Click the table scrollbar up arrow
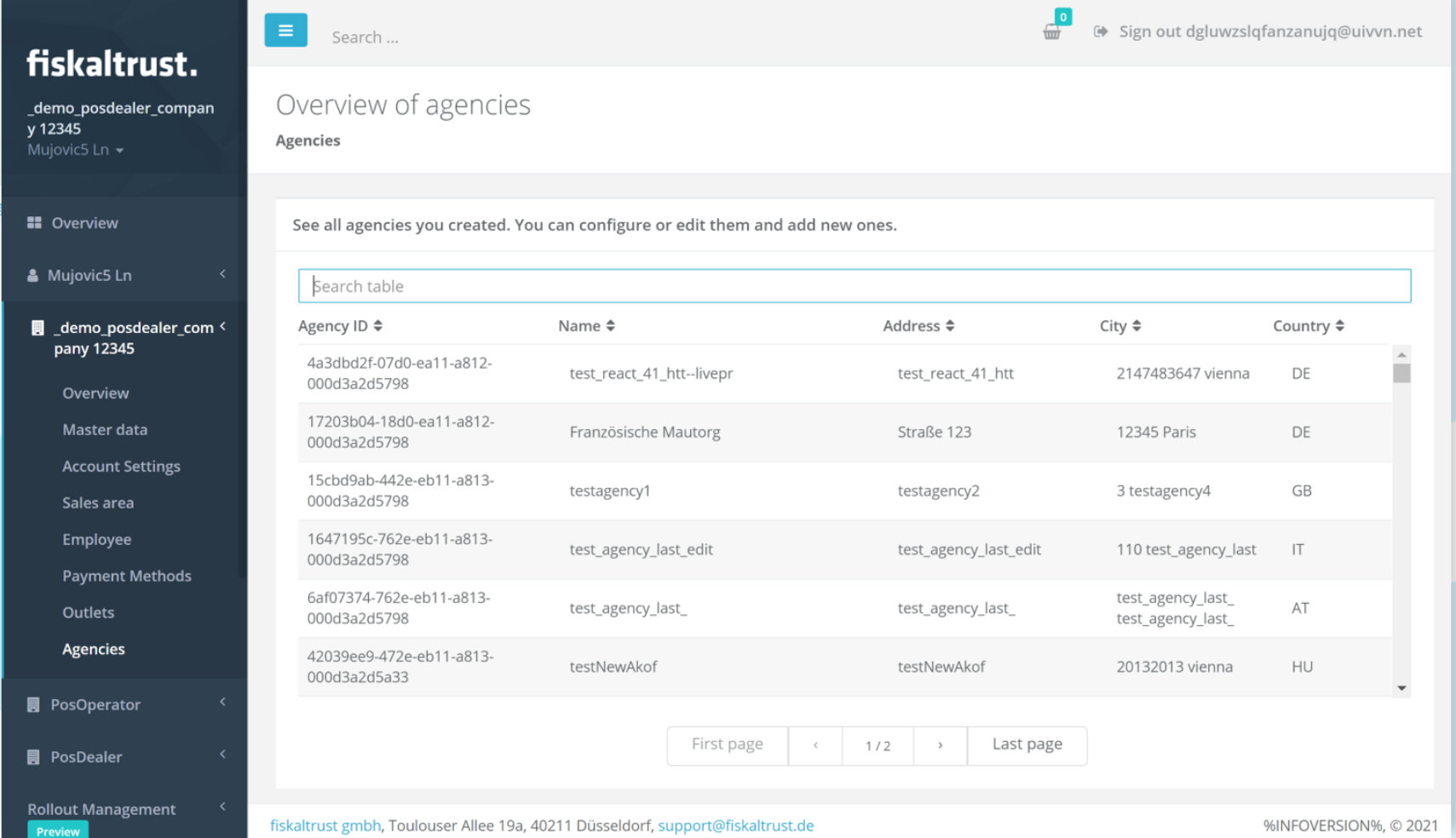Screen dimensions: 1456x838 pos(1401,354)
